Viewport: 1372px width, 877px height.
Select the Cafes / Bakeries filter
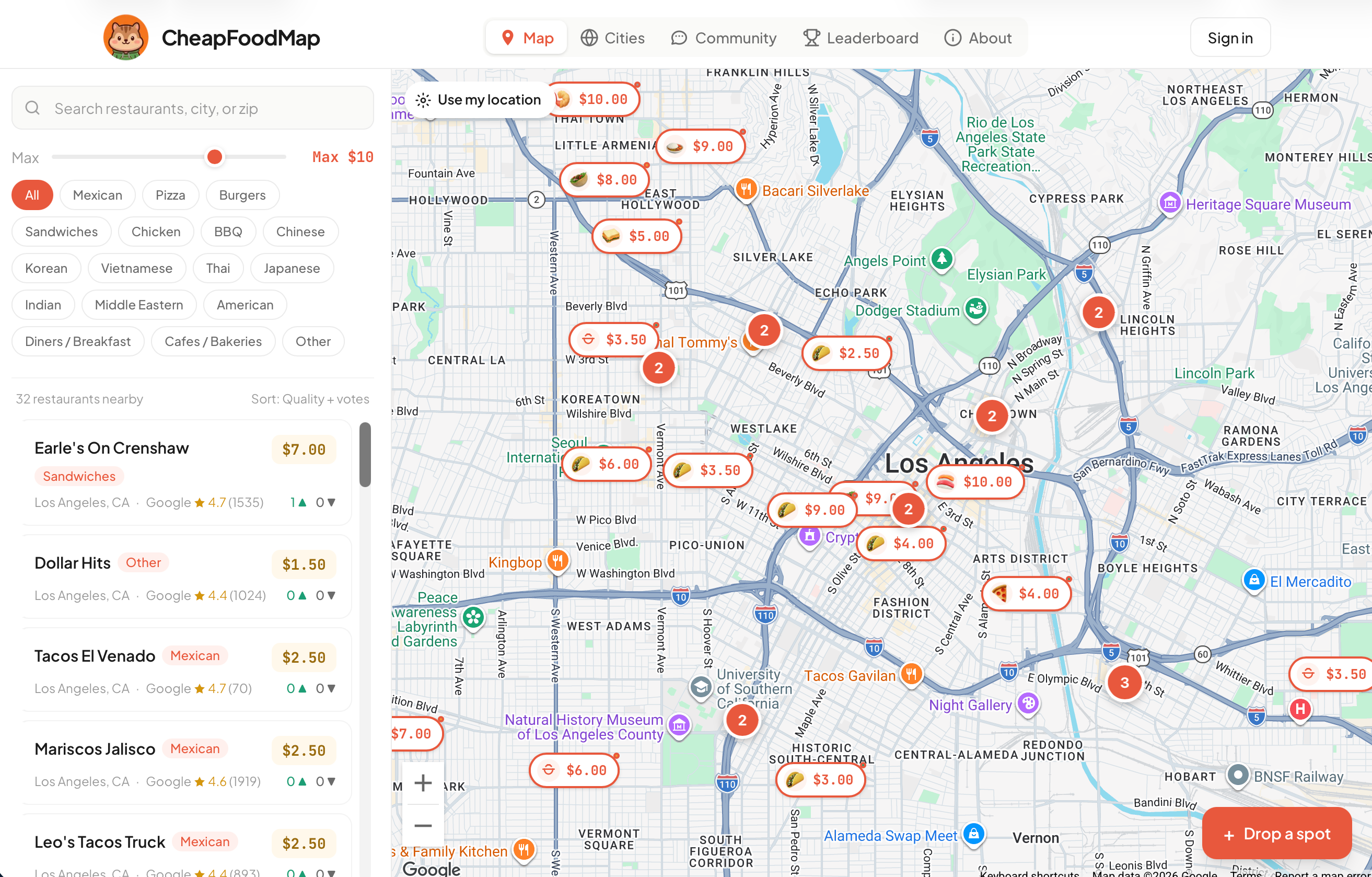[213, 341]
